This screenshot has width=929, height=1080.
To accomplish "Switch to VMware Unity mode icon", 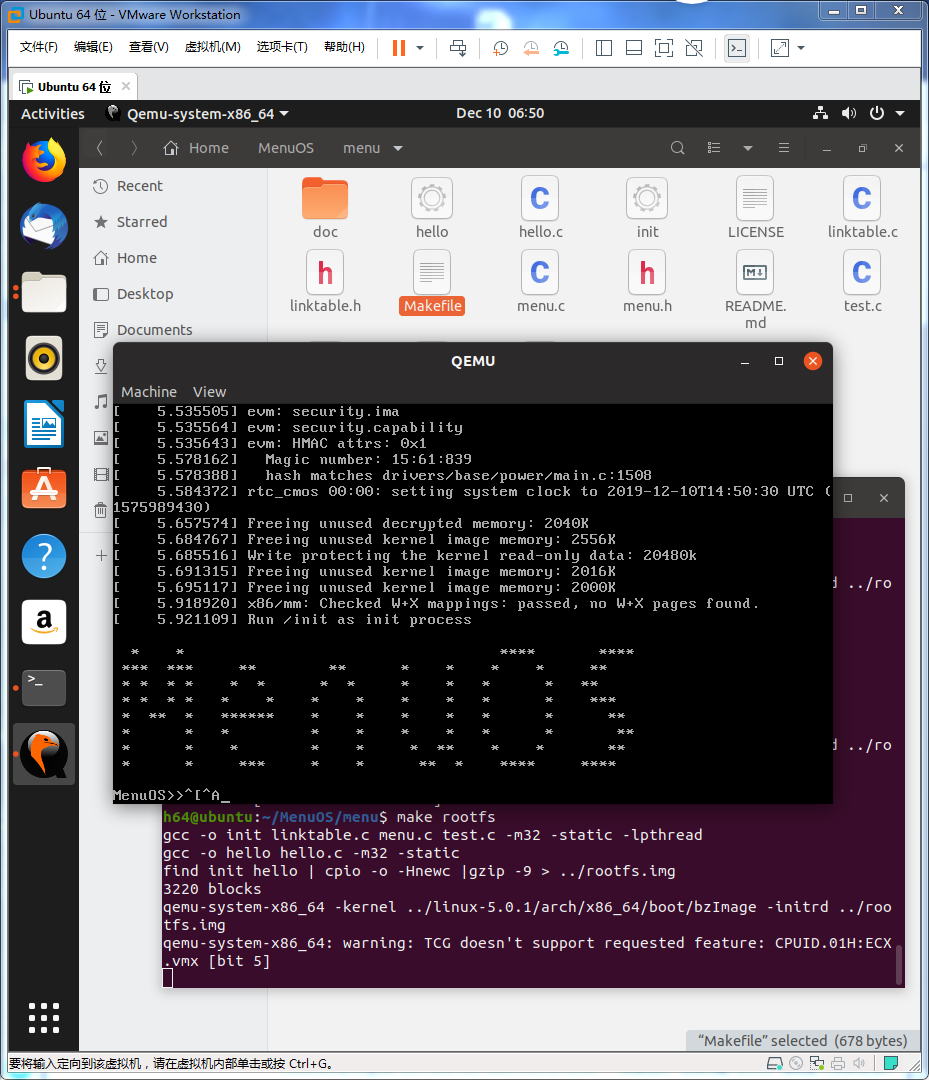I will [694, 48].
